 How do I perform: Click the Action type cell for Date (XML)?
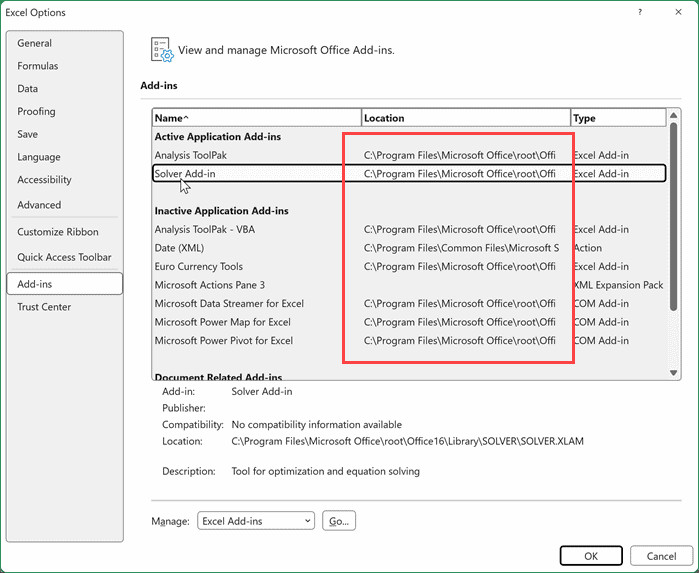click(588, 248)
